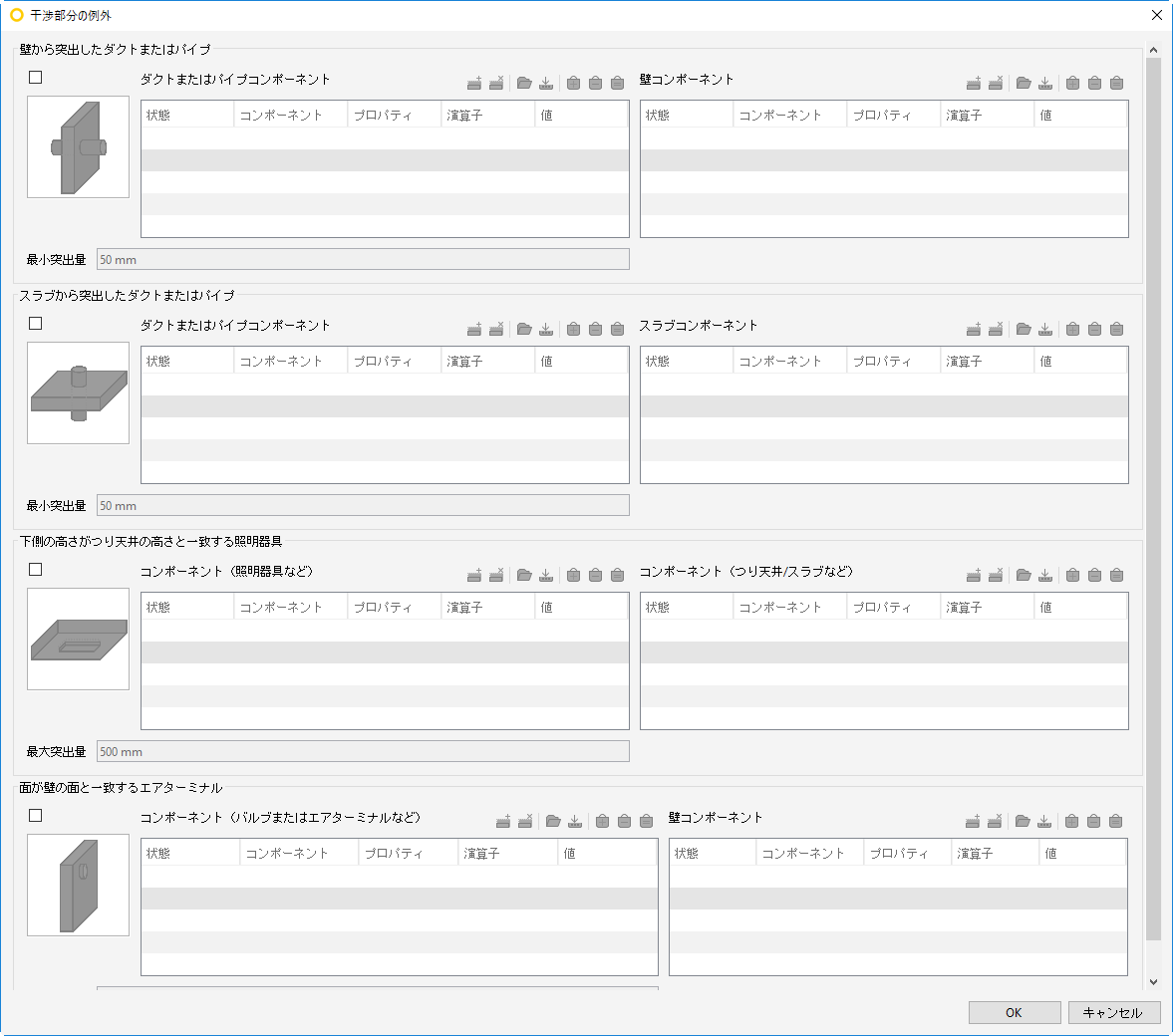Add row icon for スラブコンポーネント table
The width and height of the screenshot is (1173, 1036).
coord(974,329)
